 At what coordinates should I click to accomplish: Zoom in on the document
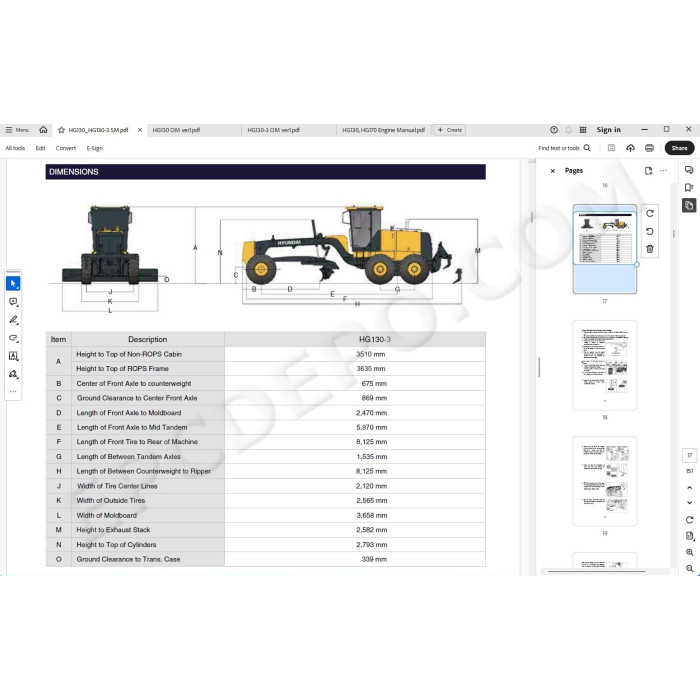[689, 552]
